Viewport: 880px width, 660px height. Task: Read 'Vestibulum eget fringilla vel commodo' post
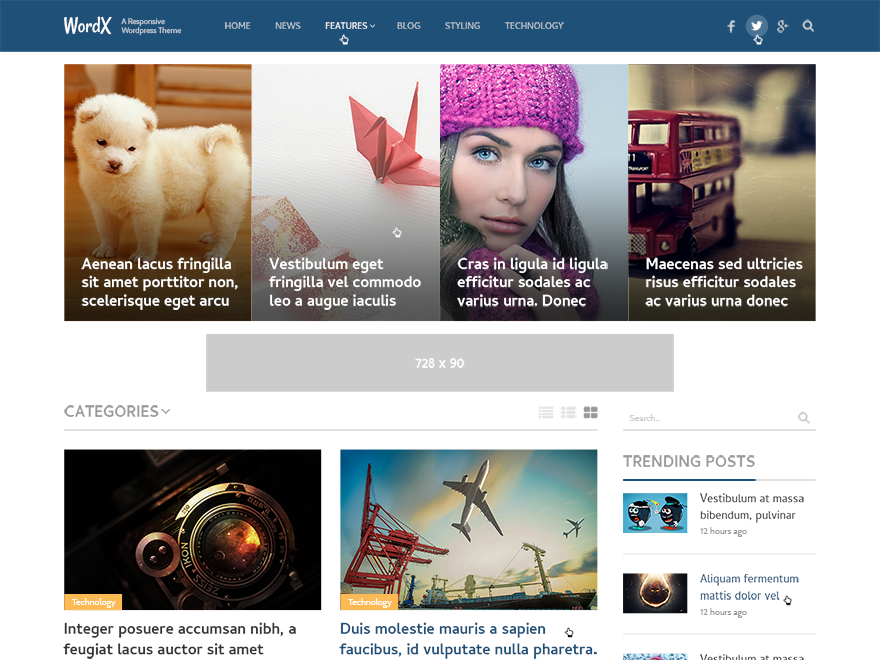point(345,282)
